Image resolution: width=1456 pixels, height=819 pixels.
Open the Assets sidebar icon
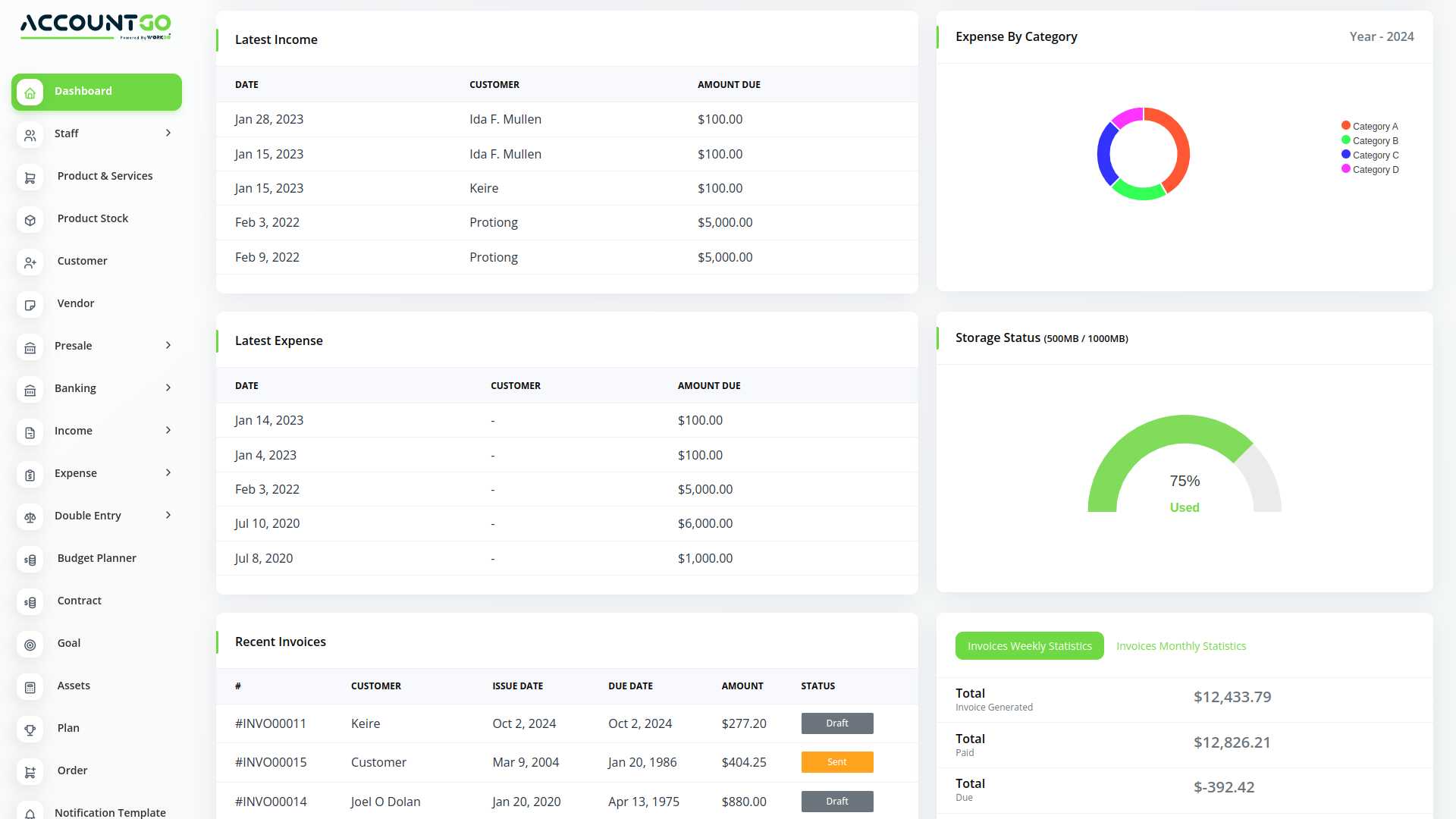tap(30, 687)
